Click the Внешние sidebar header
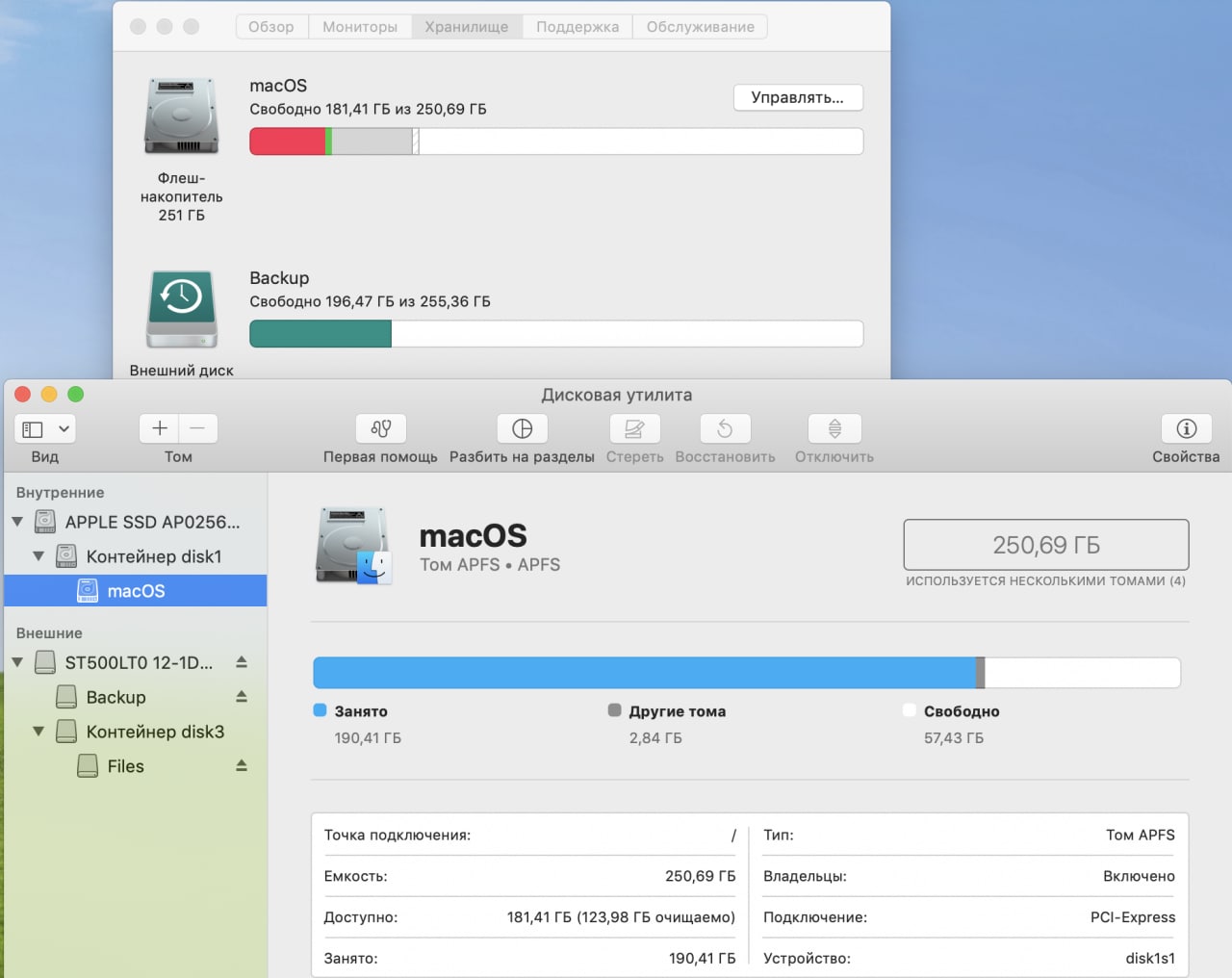Screen dimensions: 1232x978 click(x=49, y=633)
